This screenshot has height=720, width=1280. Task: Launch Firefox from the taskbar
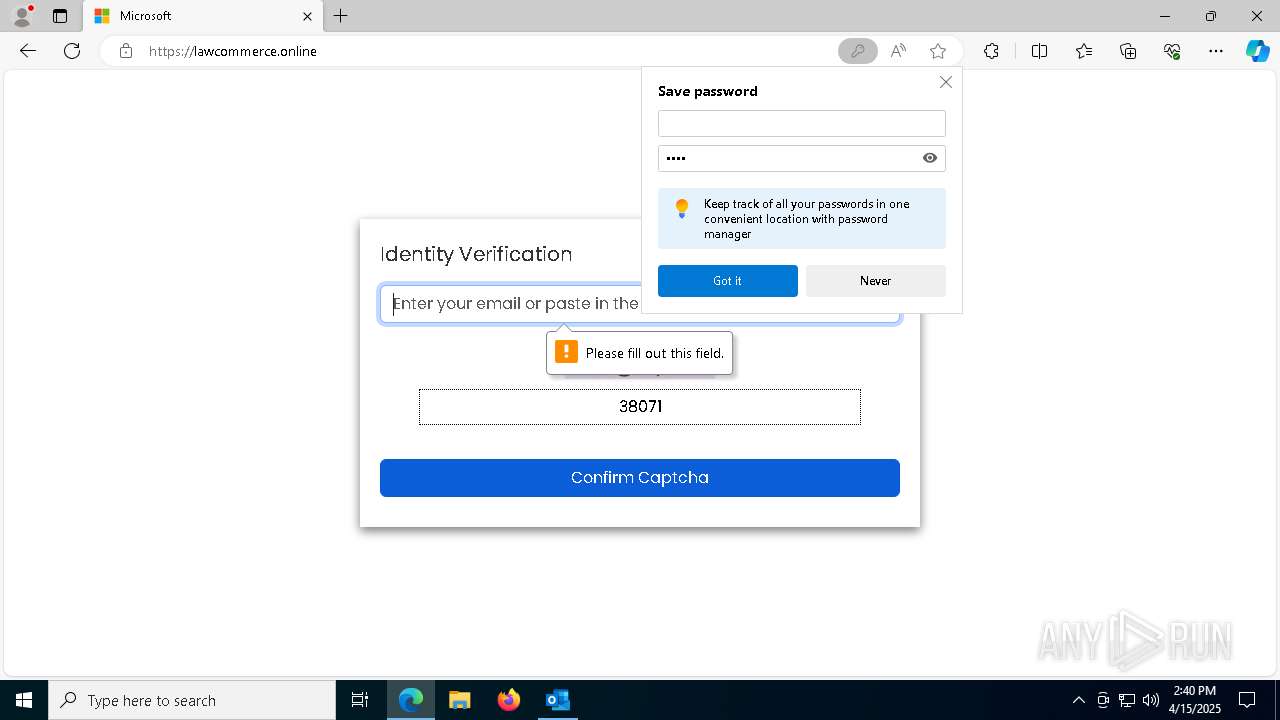[509, 700]
